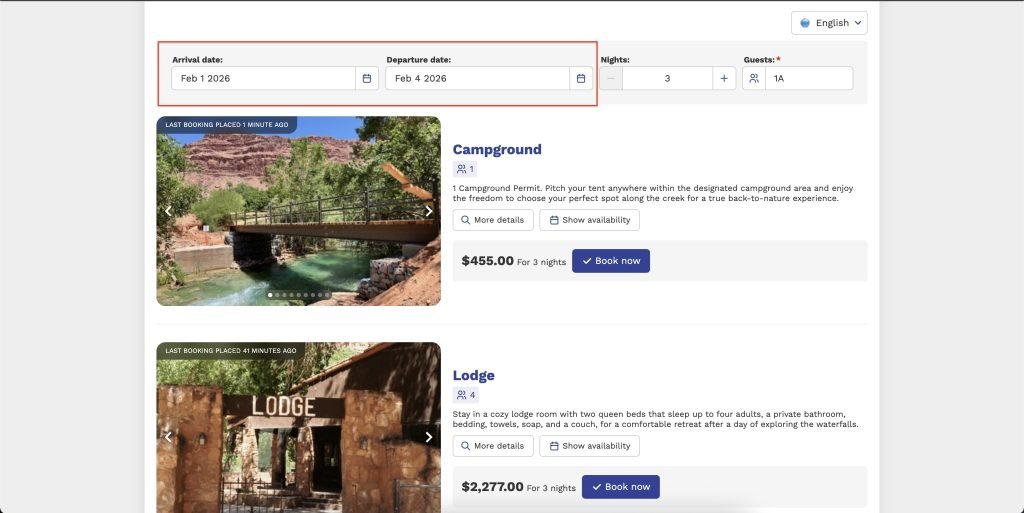Open the Departure date calendar icon
The width and height of the screenshot is (1024, 513).
click(581, 78)
